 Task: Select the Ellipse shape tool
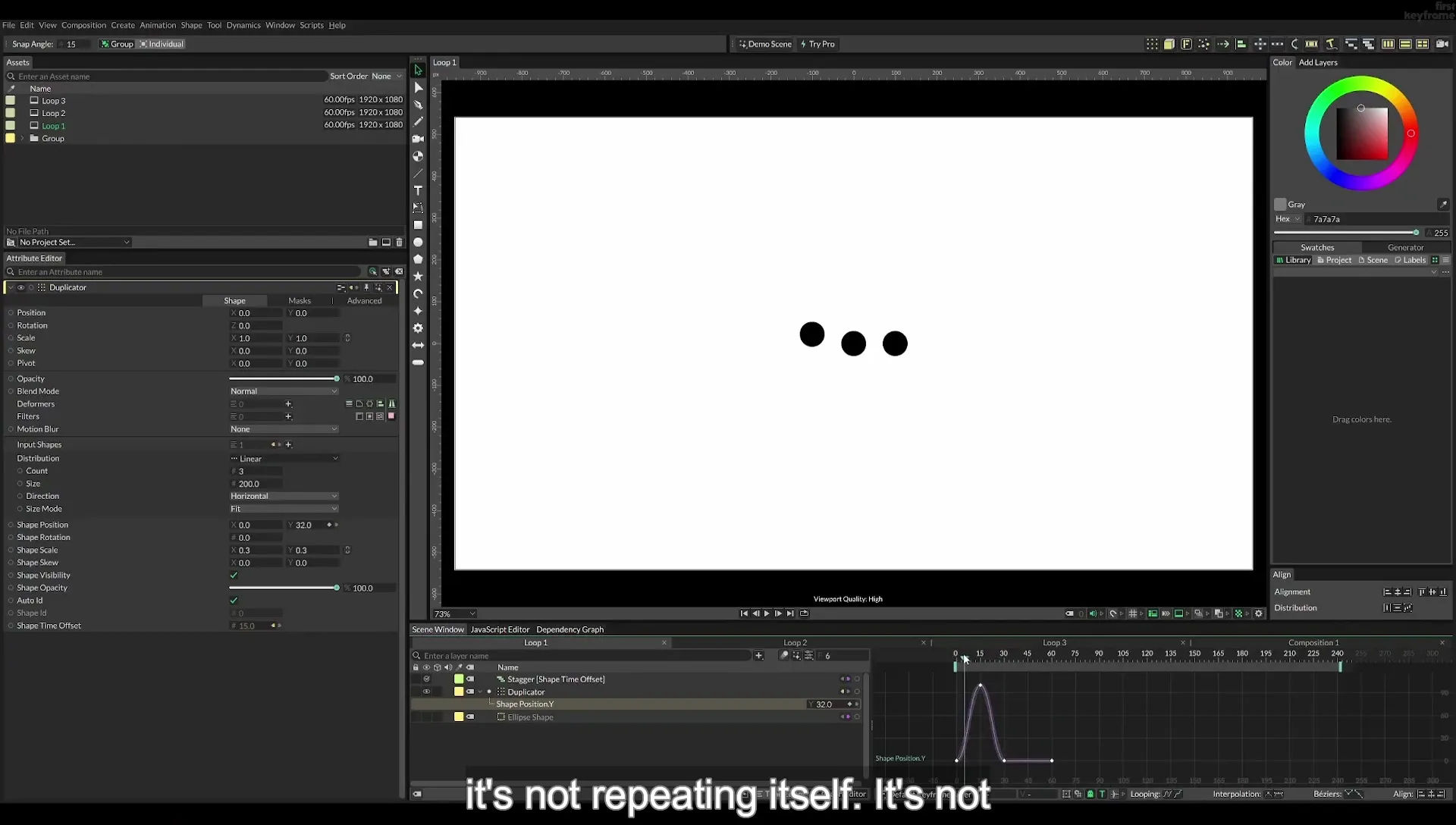coord(418,243)
